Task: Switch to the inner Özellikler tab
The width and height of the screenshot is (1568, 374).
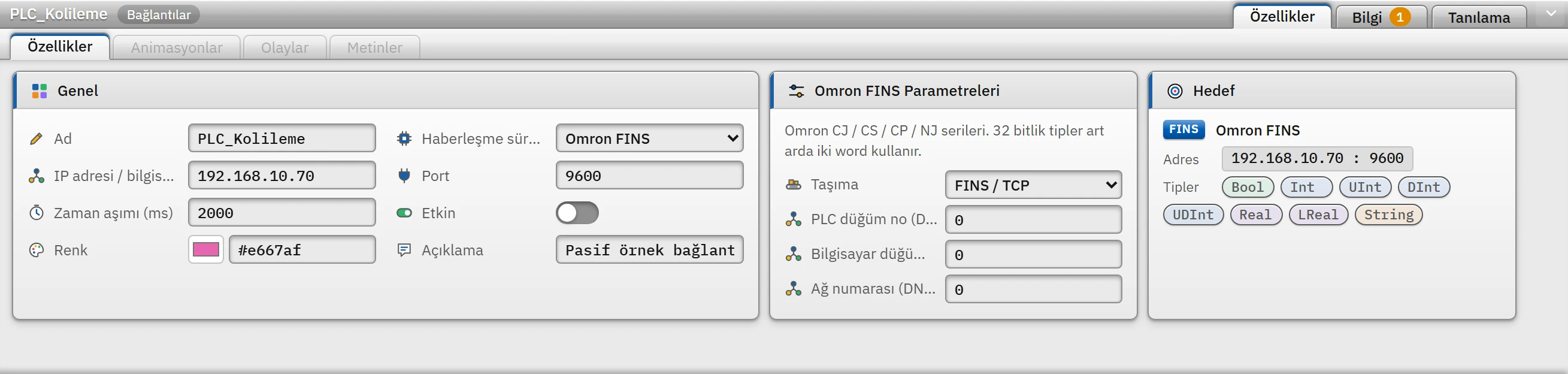Action: pos(60,47)
